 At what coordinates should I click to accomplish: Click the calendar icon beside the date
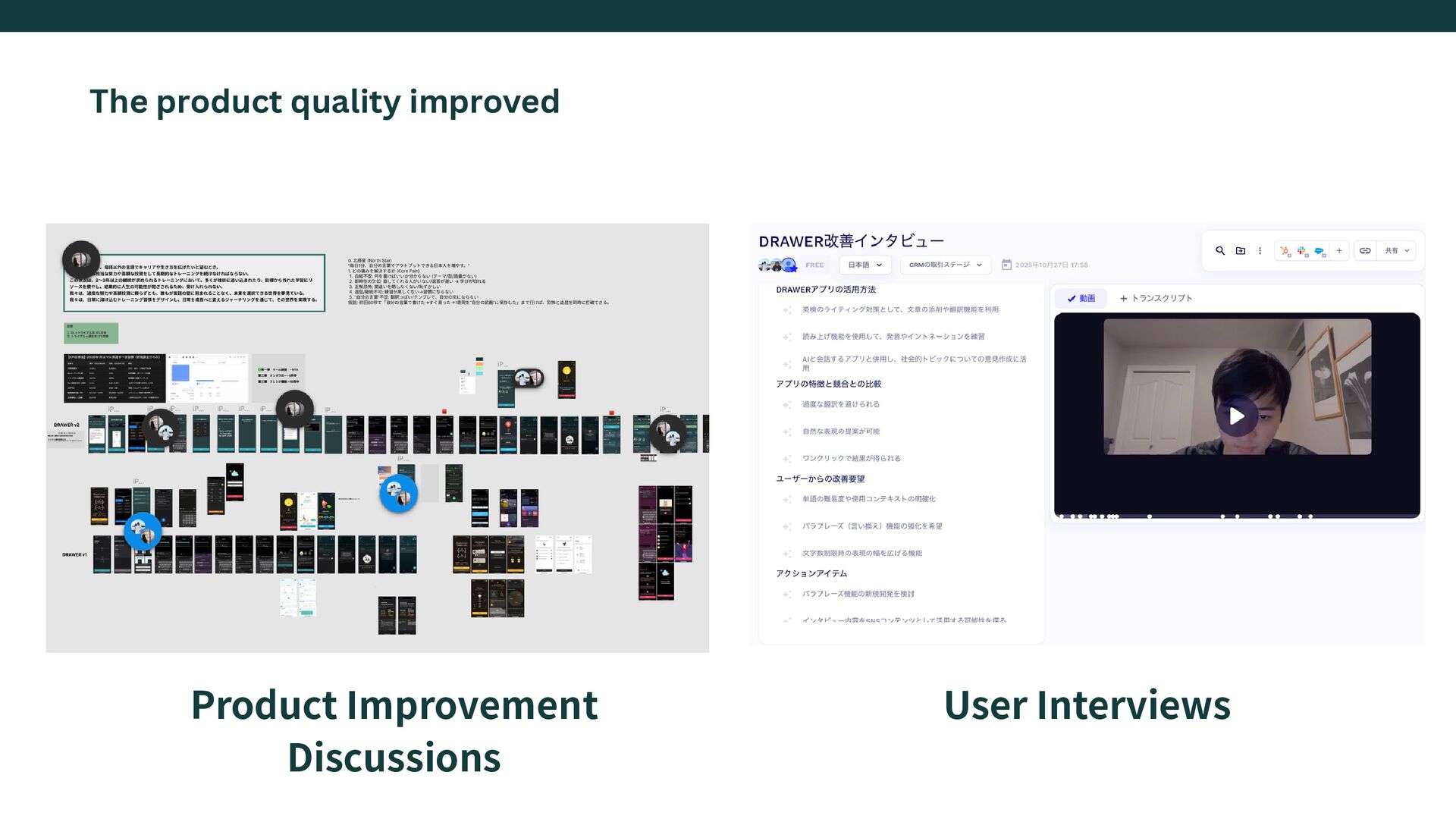pyautogui.click(x=1006, y=265)
